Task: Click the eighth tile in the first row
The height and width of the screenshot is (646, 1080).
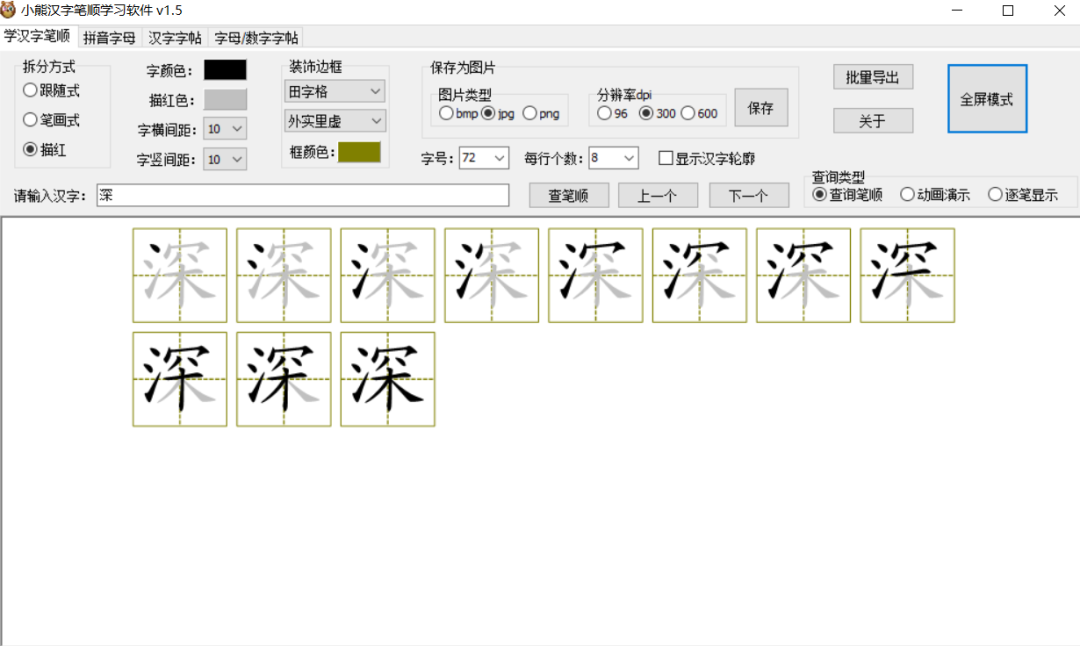Action: (x=907, y=275)
